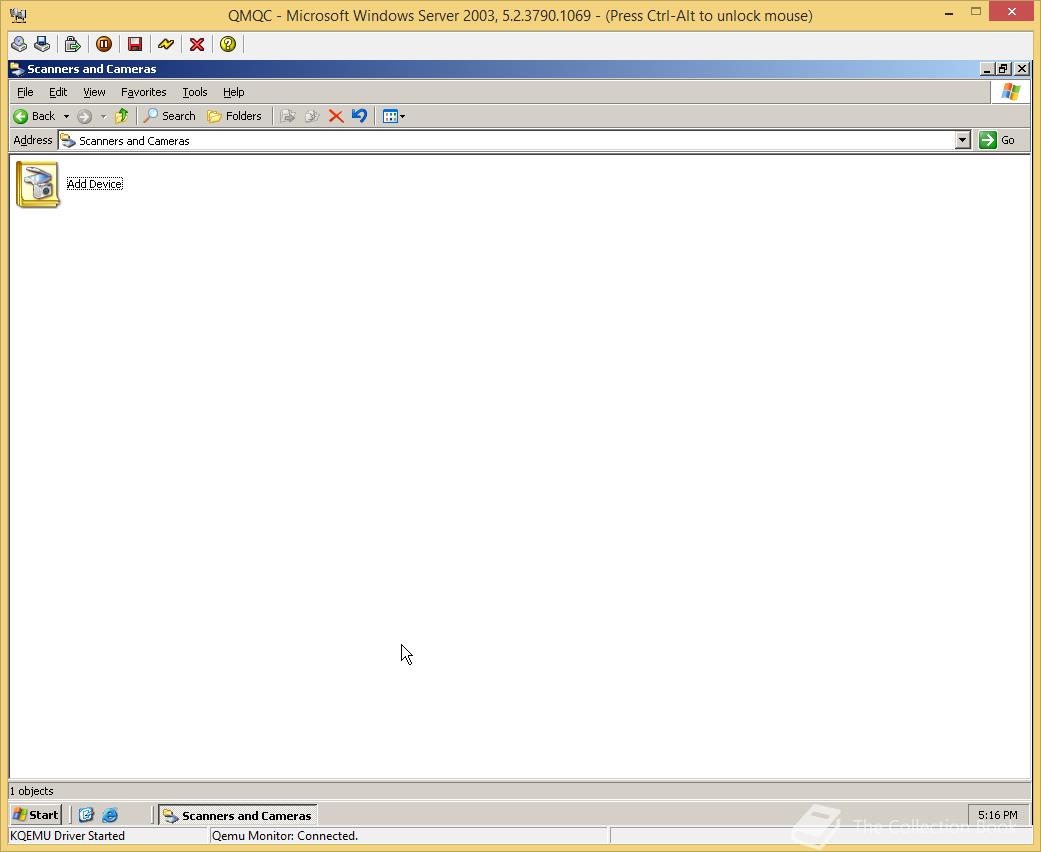Pause the virtual machine with the pause icon
The image size is (1041, 852).
pyautogui.click(x=104, y=44)
